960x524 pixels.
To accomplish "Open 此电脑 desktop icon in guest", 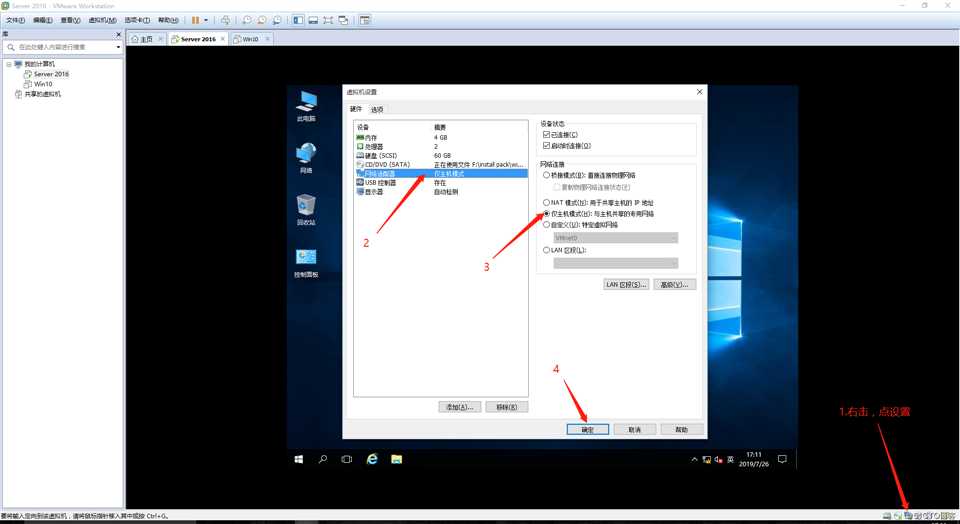I will 306,106.
